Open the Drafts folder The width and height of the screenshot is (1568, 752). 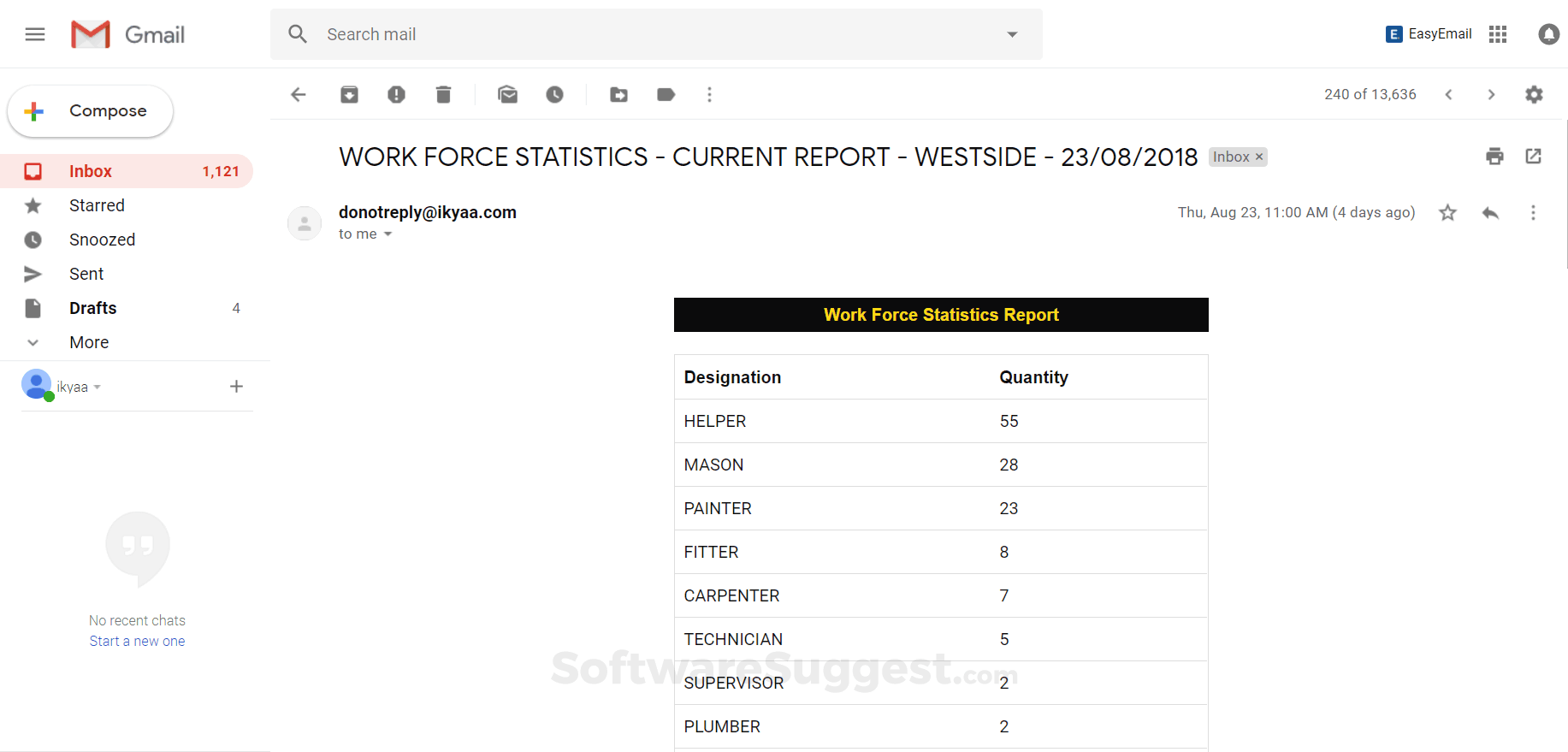[93, 308]
